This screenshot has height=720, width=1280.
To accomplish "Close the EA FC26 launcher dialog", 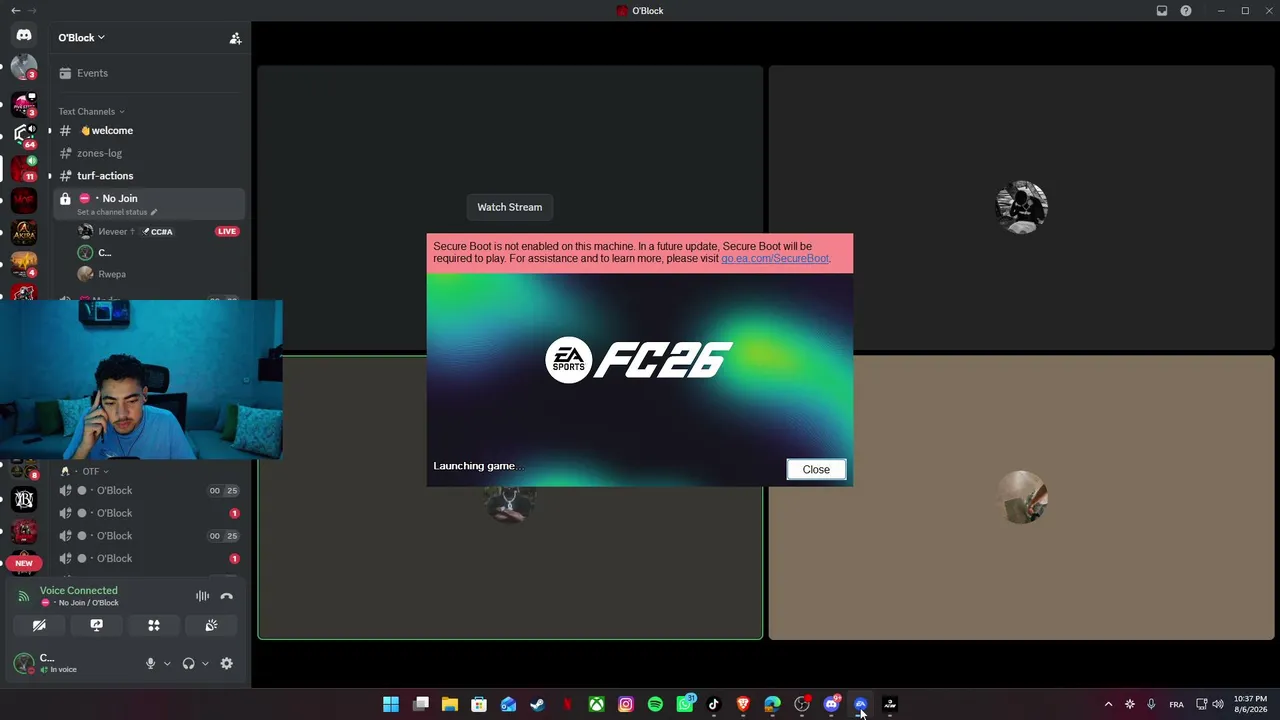I will click(816, 470).
